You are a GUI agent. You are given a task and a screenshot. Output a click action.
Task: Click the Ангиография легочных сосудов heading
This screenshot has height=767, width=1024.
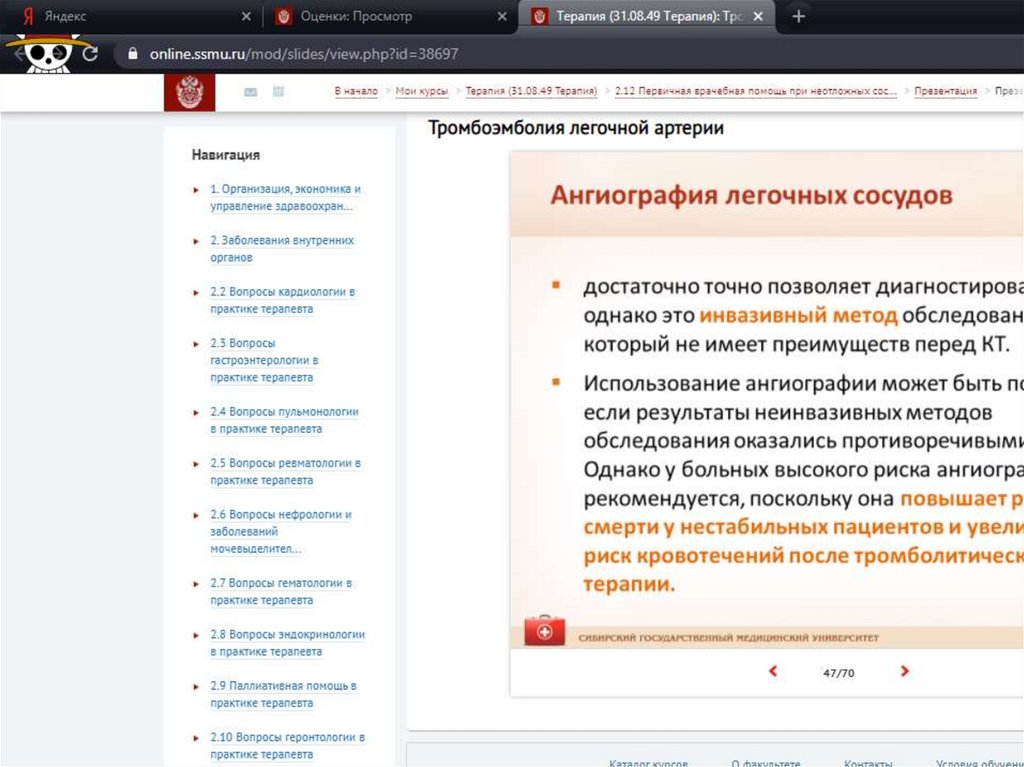click(x=751, y=195)
